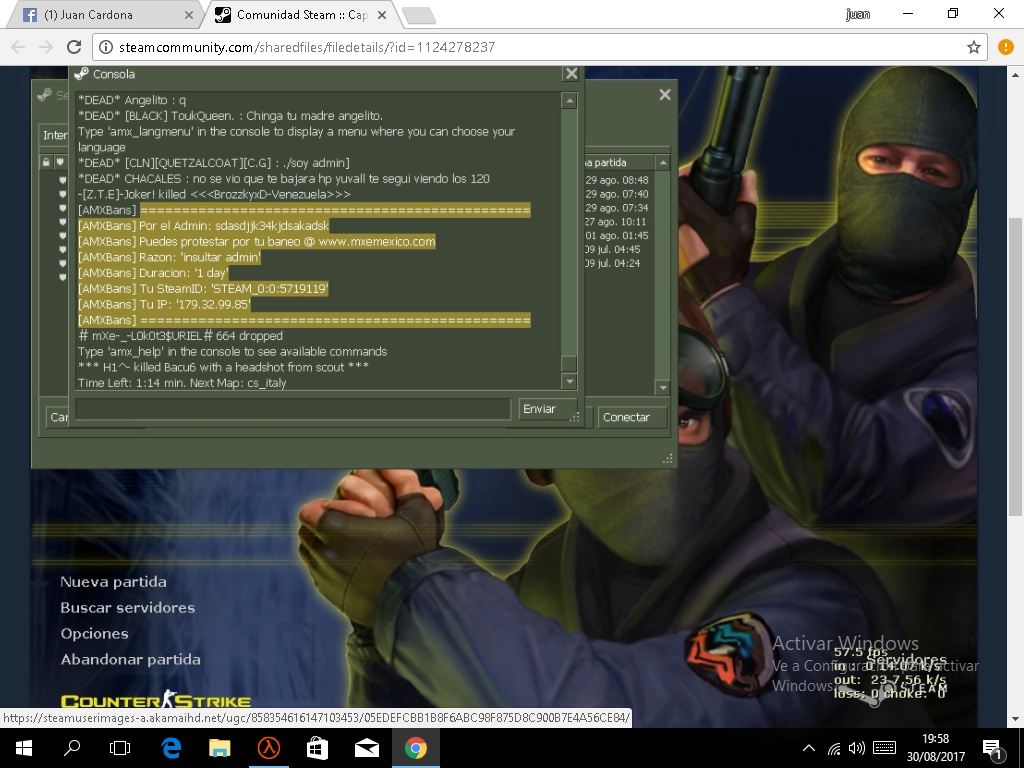Click the www.mxemexico.com text in console
Screen dimensions: 1024x768
377,242
